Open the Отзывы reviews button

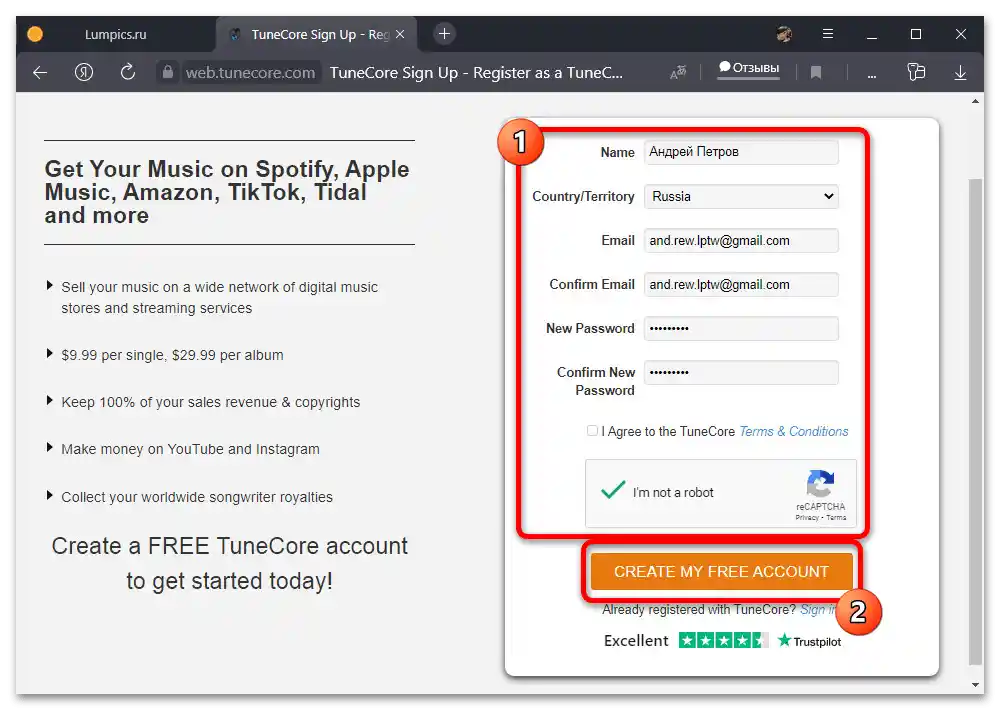tap(749, 68)
